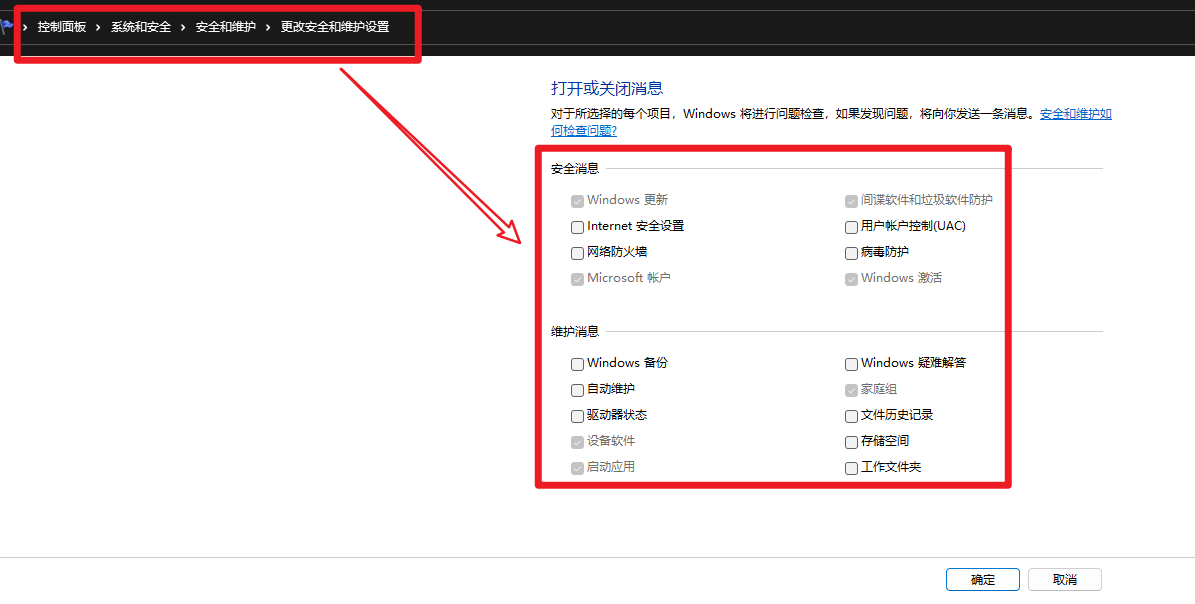
Task: Click the flag icon in the address bar
Action: (7, 27)
